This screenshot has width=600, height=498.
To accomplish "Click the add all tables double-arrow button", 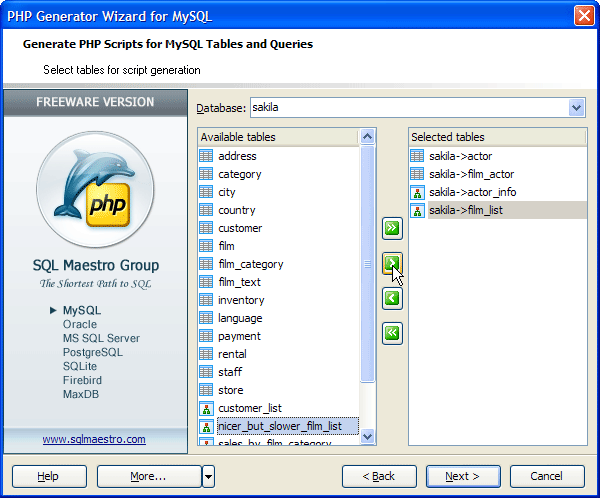I will click(x=392, y=229).
